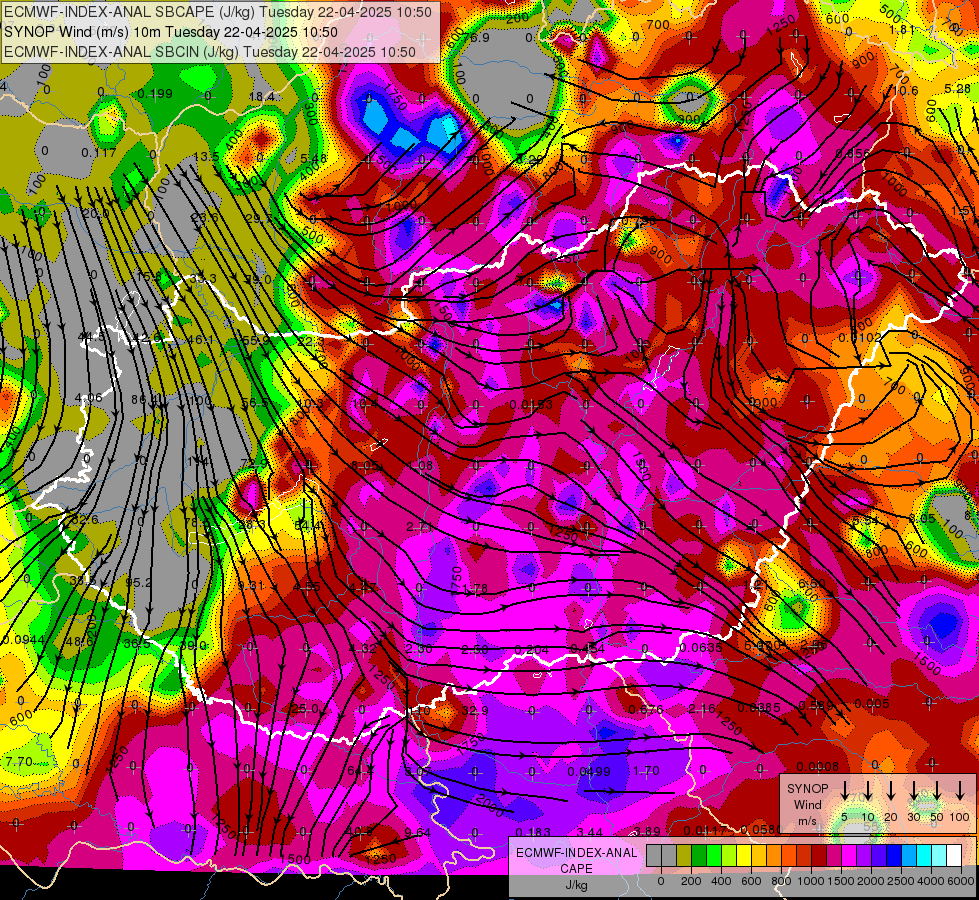Click the station value '0.199'
The height and width of the screenshot is (900, 979).
[x=155, y=94]
